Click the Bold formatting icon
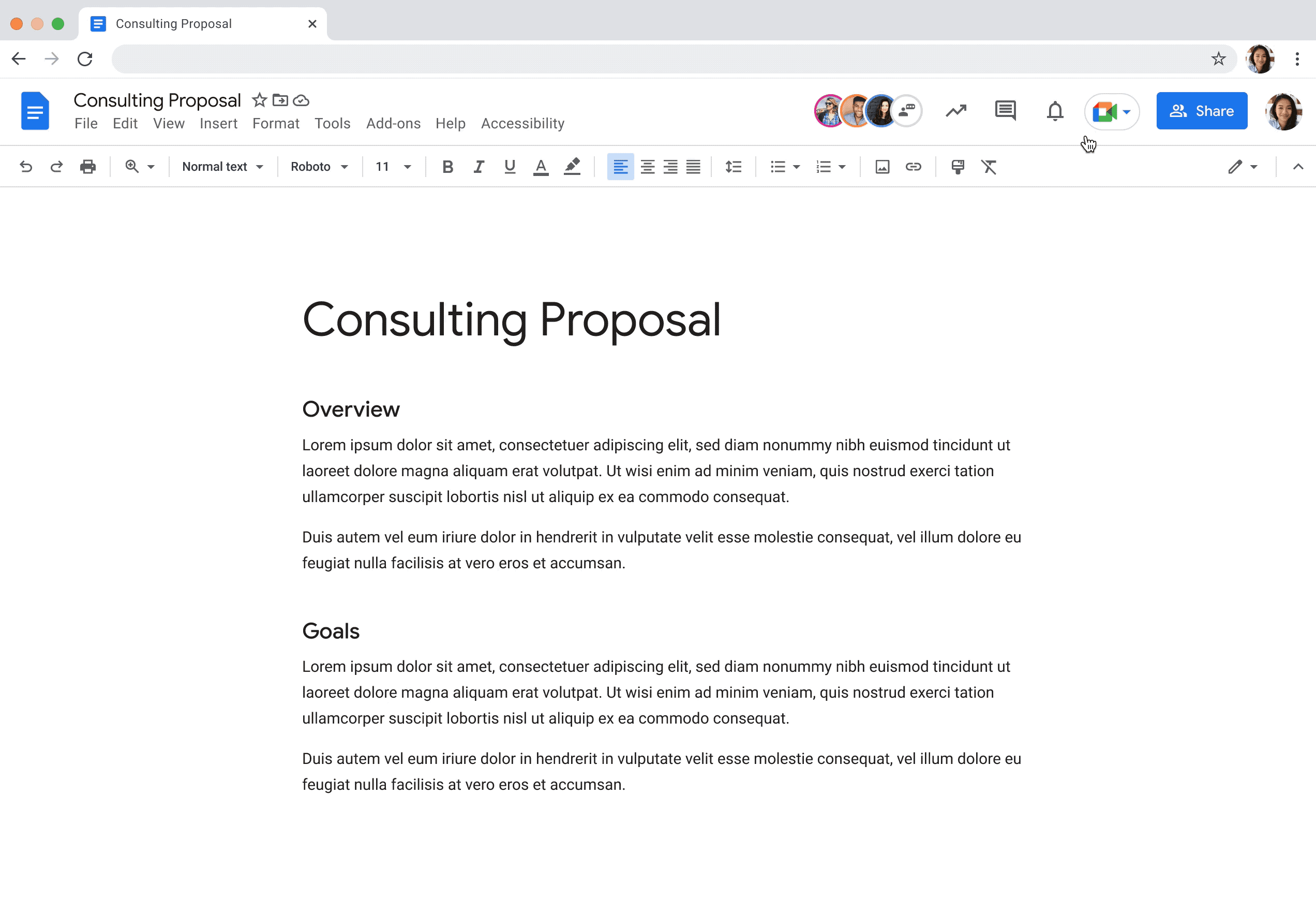This screenshot has height=913, width=1316. pos(447,166)
